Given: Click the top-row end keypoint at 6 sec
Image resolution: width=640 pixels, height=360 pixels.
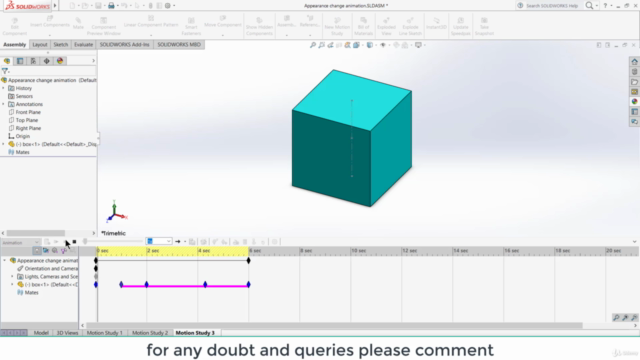Looking at the screenshot, I should [x=249, y=260].
